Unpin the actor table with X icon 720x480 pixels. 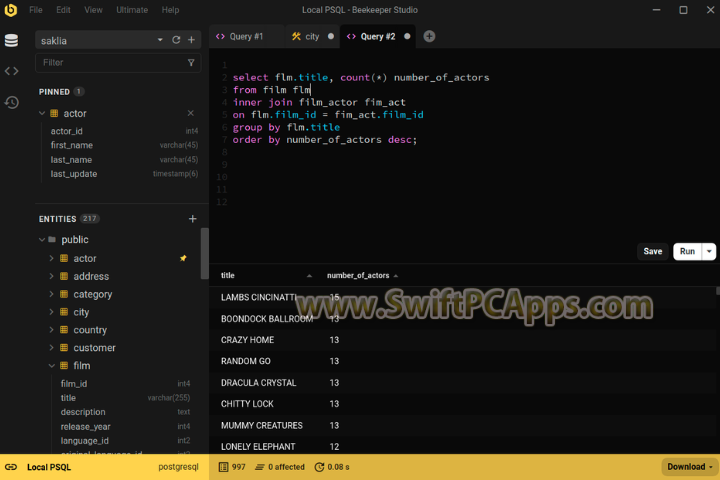pyautogui.click(x=191, y=113)
